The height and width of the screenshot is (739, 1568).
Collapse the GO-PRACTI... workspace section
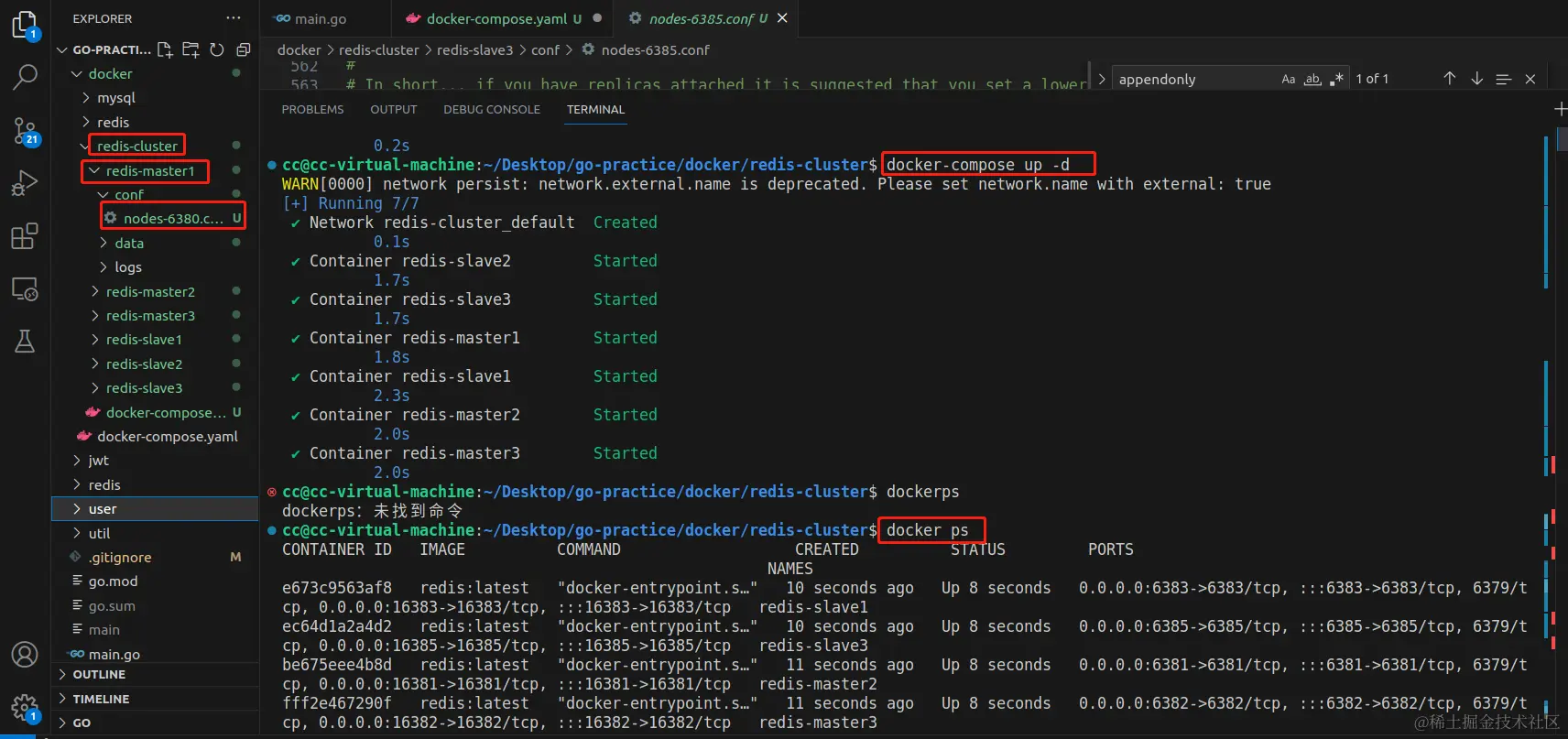tap(62, 49)
